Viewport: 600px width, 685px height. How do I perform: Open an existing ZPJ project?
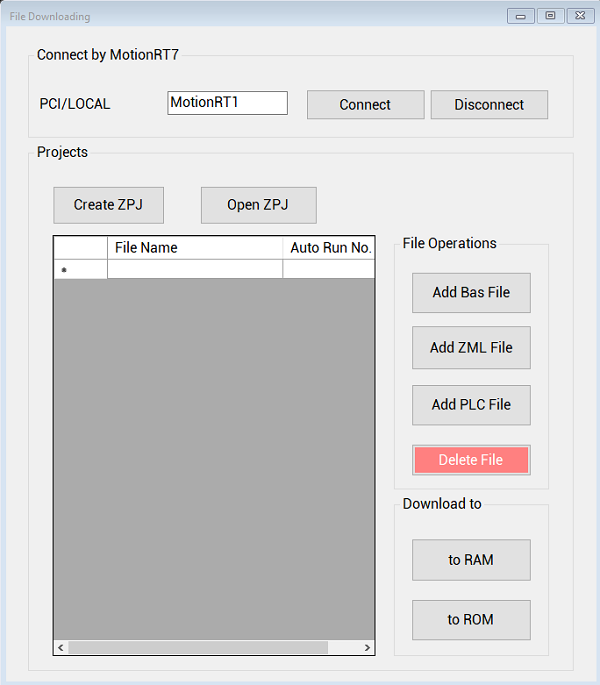click(258, 205)
